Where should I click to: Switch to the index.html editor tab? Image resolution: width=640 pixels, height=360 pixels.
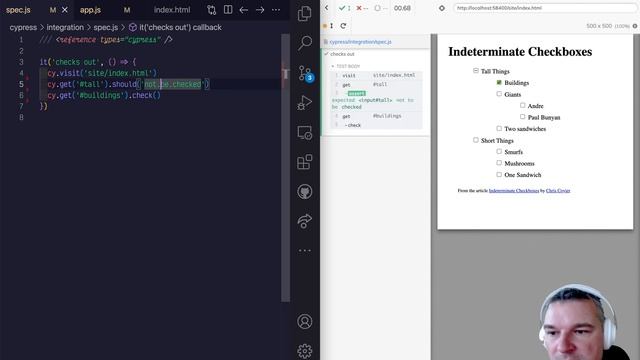tap(172, 10)
